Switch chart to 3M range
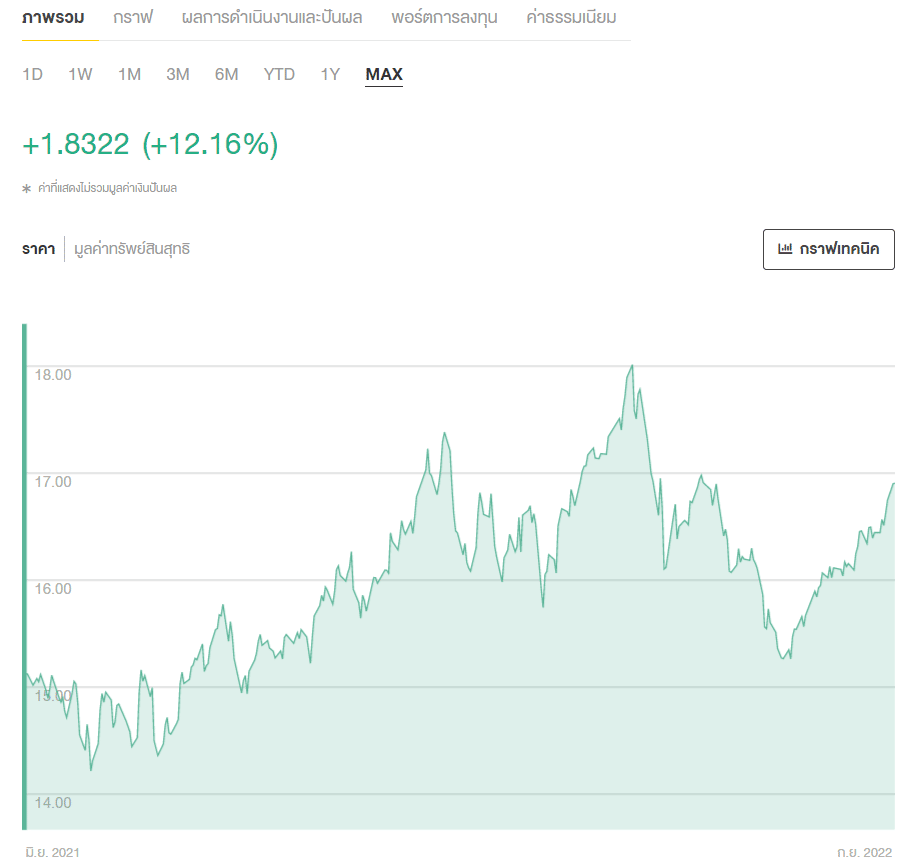Screen dimensions: 918x864 pos(177,75)
